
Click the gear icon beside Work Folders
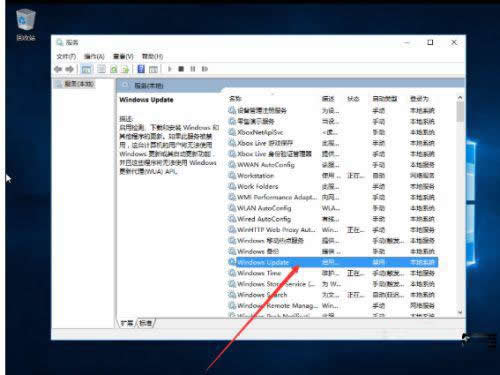pos(232,186)
